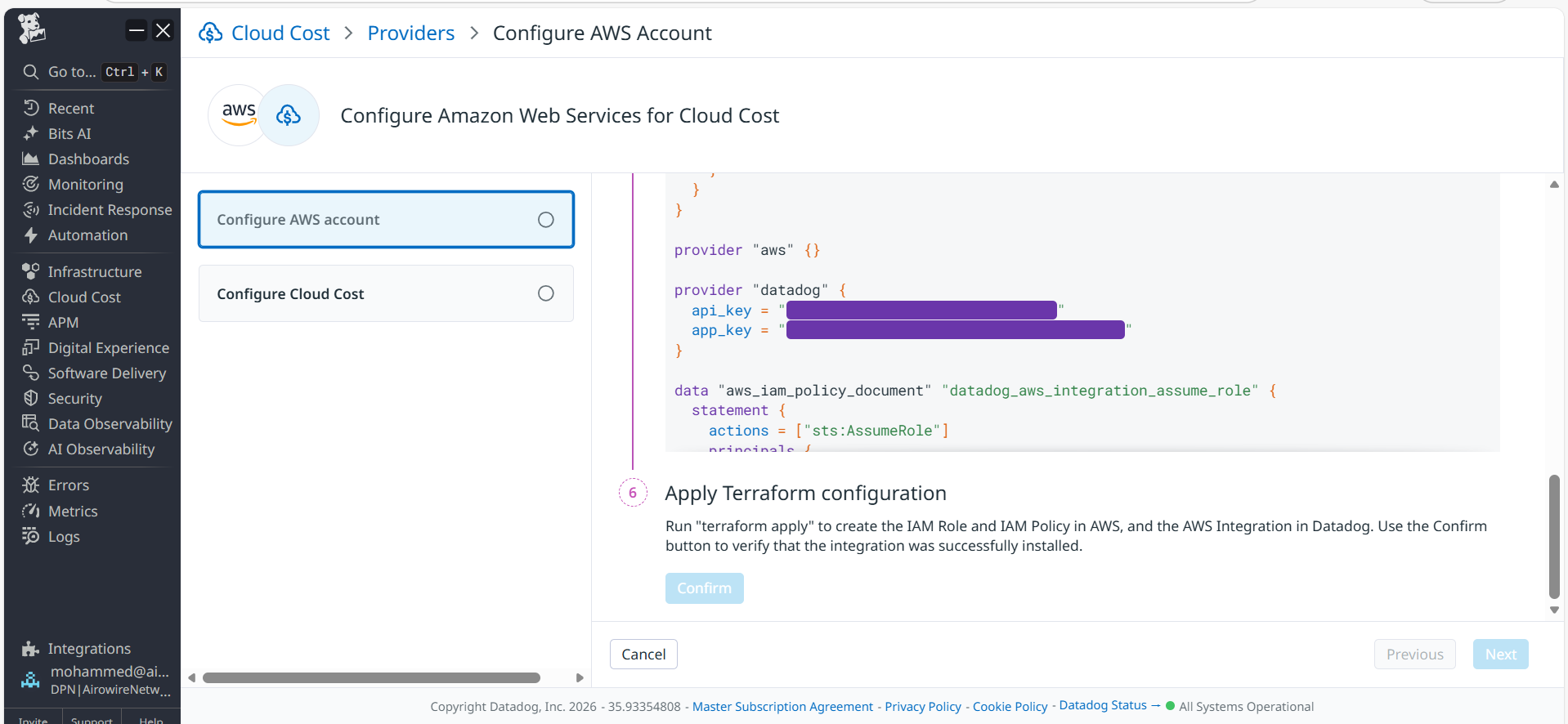Image resolution: width=1568 pixels, height=724 pixels.
Task: Open the Bits AI sparkle icon
Action: (31, 133)
